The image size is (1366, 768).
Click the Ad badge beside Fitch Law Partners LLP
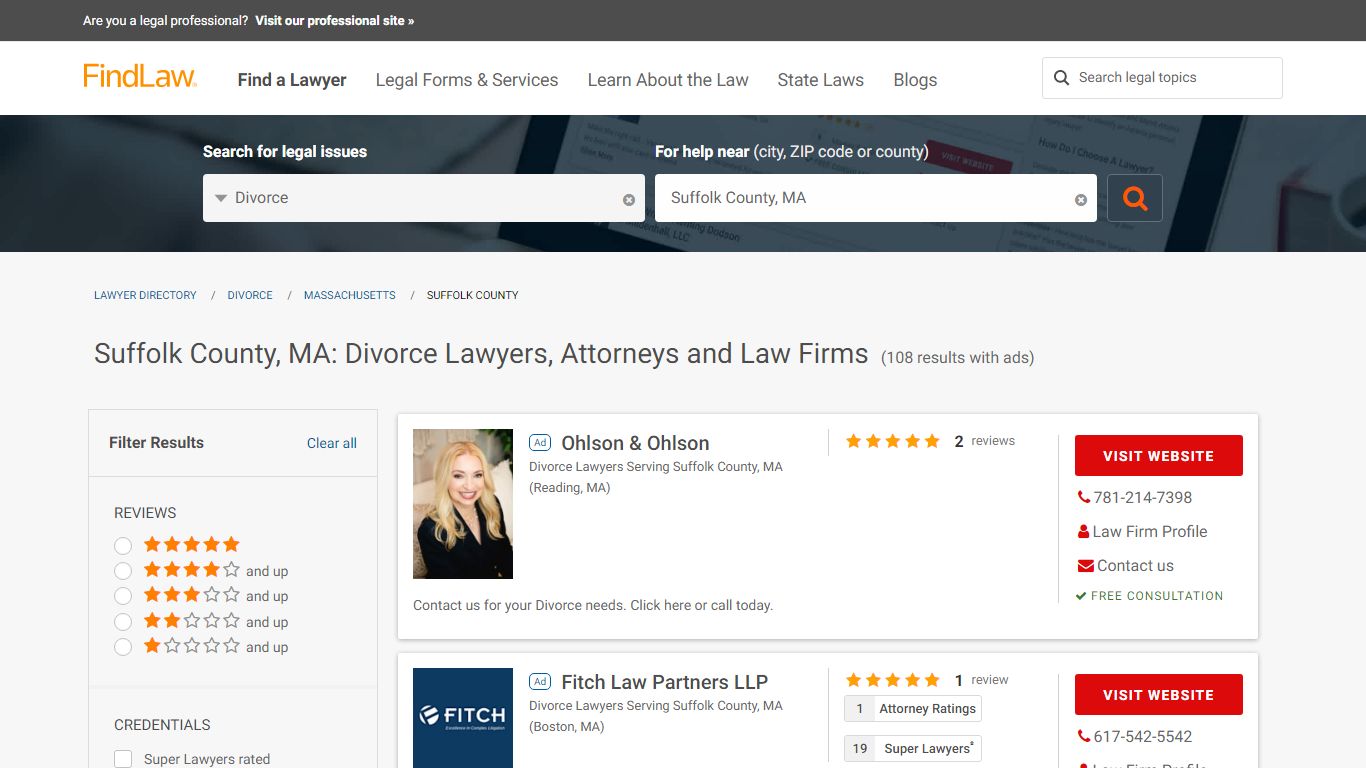540,682
